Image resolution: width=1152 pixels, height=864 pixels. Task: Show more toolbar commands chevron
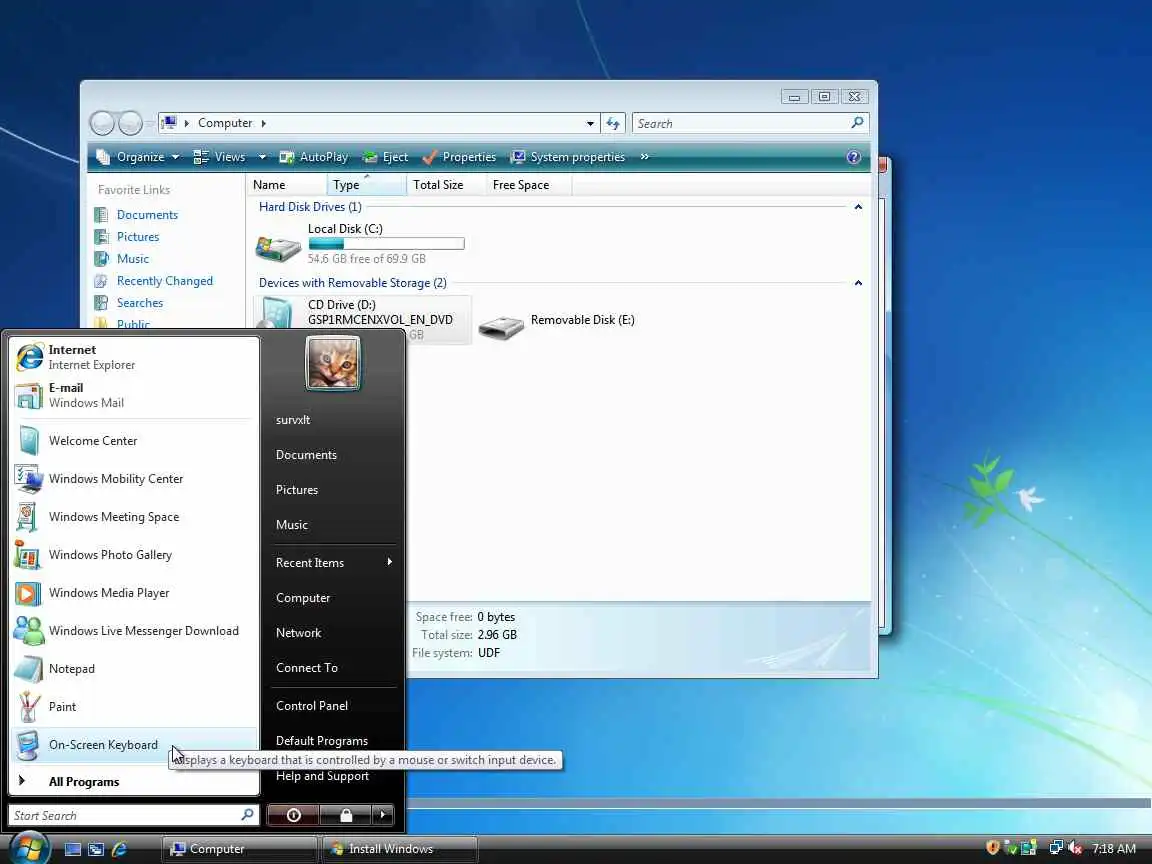coord(644,156)
